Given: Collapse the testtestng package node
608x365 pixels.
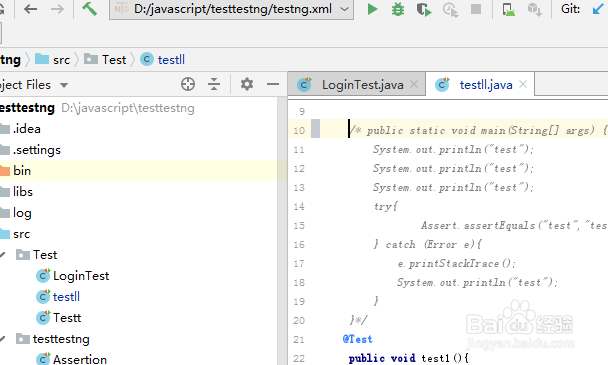Looking at the screenshot, I should click(3, 339).
